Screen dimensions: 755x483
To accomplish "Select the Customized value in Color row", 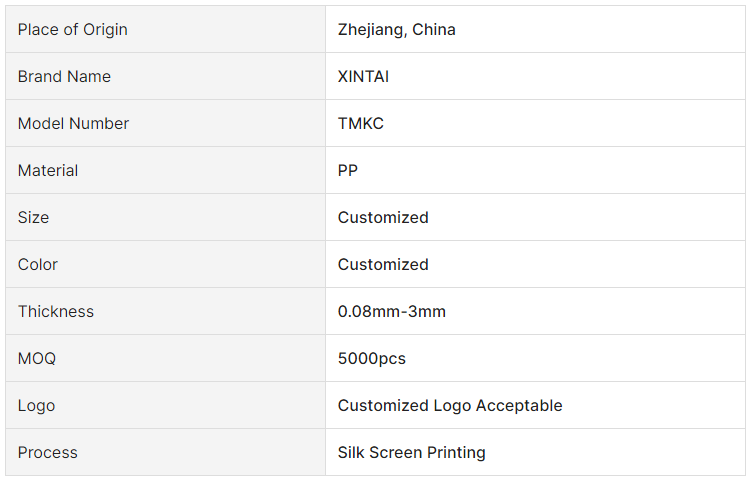I will [383, 264].
